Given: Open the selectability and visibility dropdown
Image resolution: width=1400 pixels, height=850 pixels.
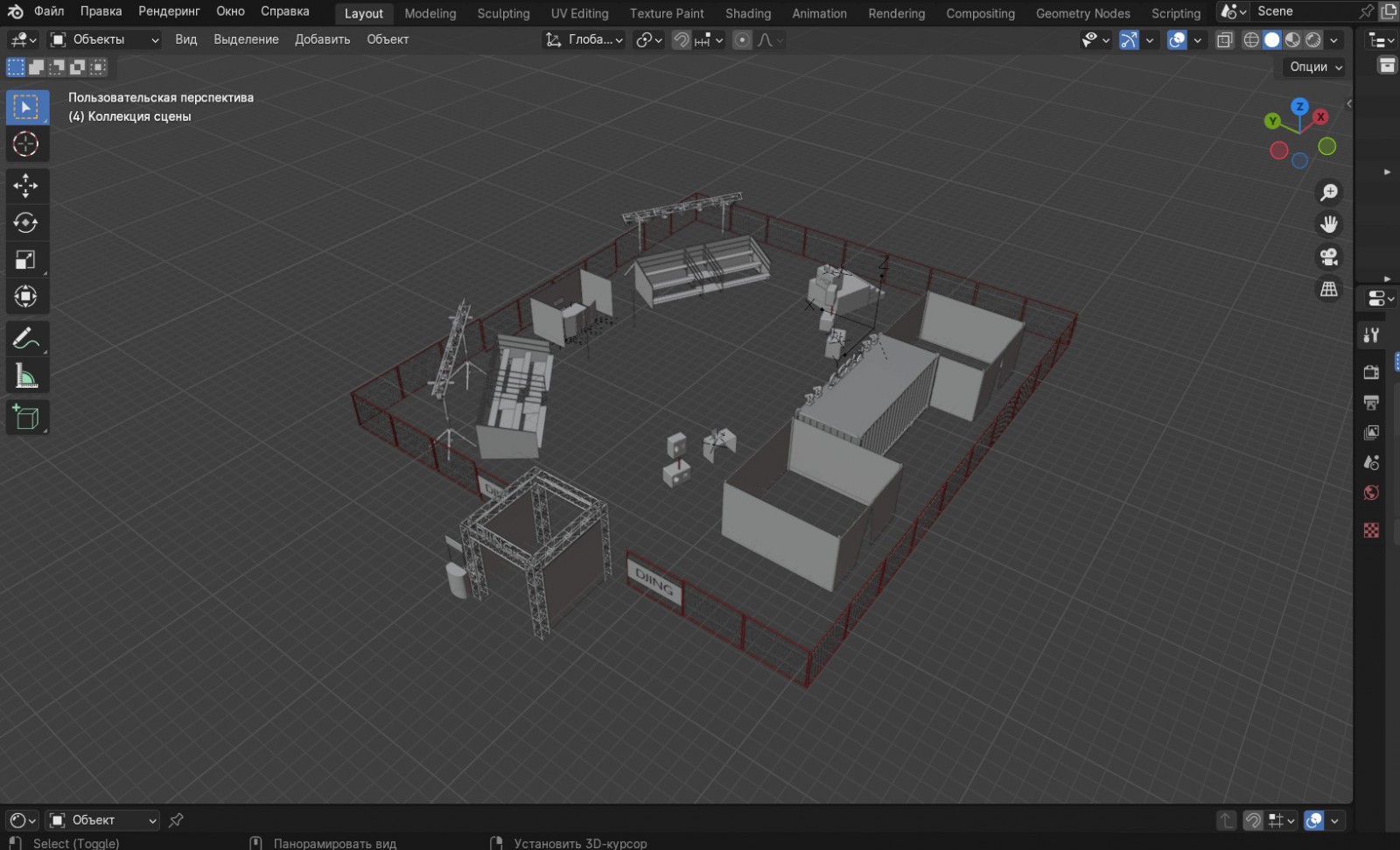Looking at the screenshot, I should pyautogui.click(x=1095, y=39).
